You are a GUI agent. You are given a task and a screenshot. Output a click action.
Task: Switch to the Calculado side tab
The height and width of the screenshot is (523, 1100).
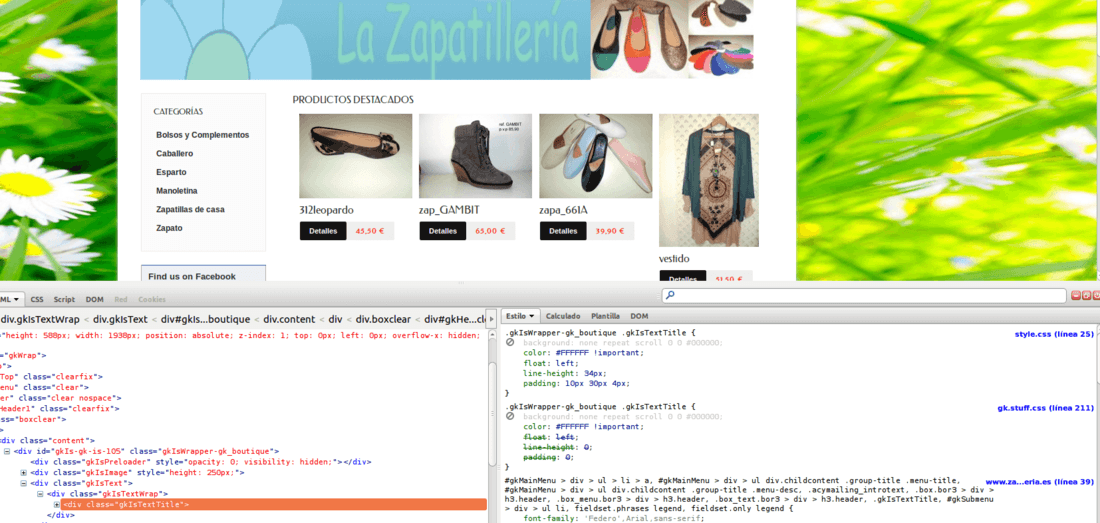tap(563, 316)
